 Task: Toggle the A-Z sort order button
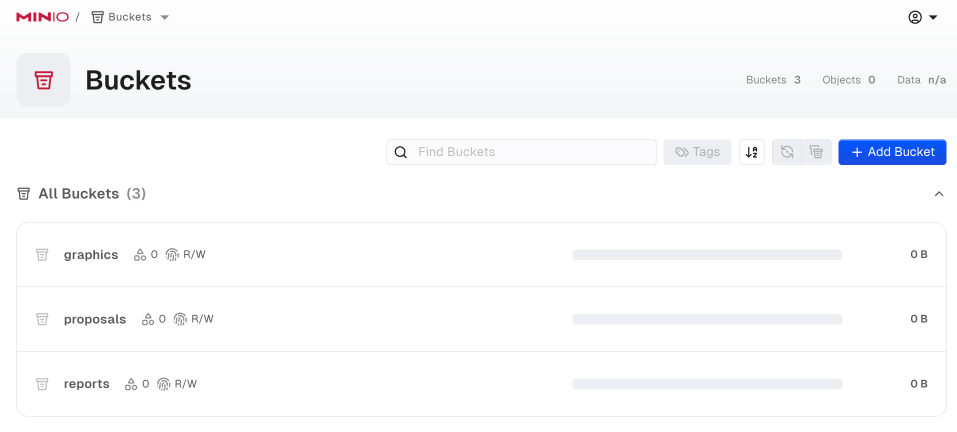[752, 152]
